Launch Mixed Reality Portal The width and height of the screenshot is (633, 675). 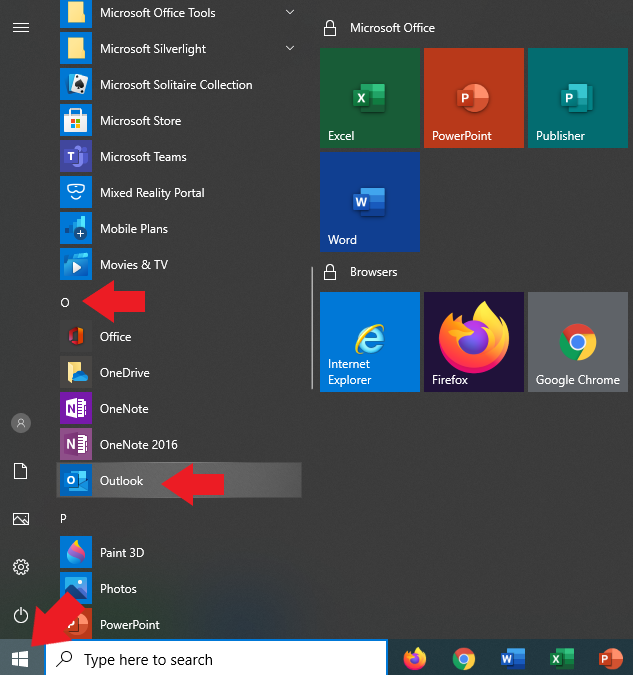179,192
